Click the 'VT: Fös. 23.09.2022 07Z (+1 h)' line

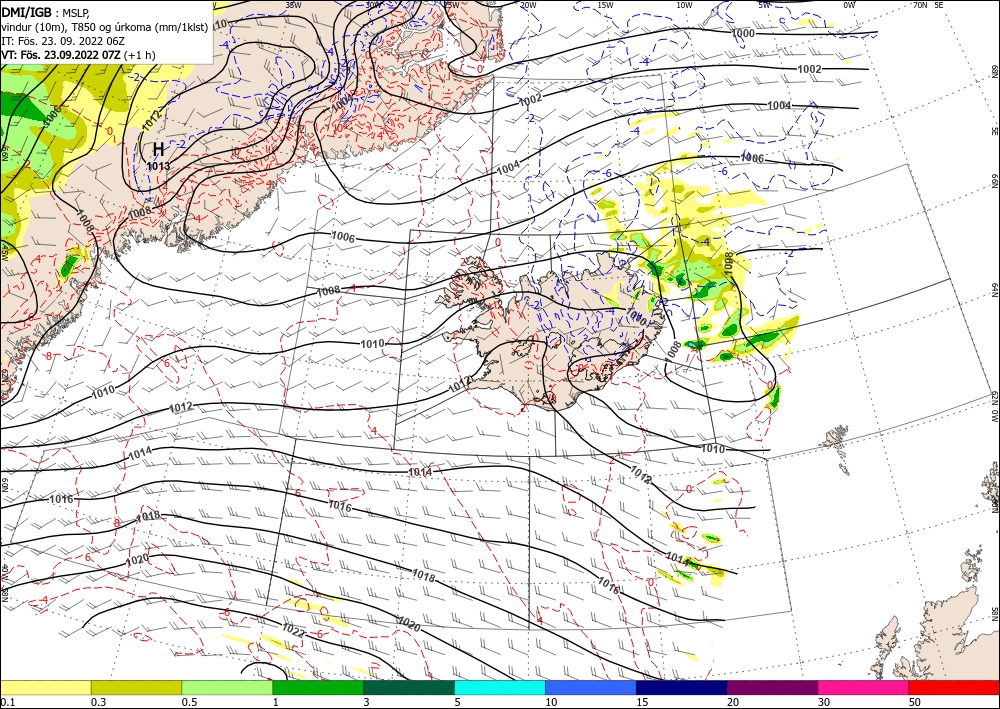(78, 55)
